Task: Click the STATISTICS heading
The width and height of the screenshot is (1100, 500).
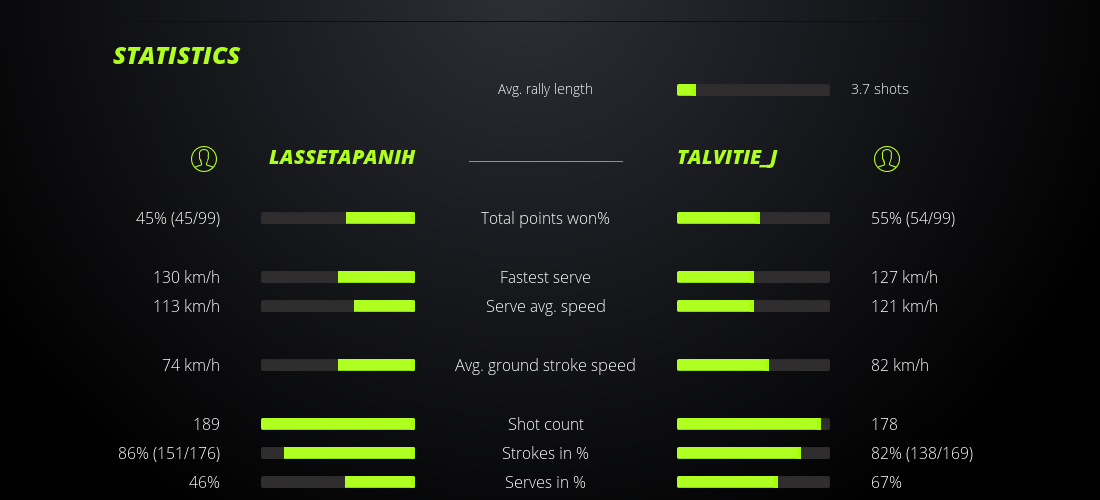Action: coord(176,56)
